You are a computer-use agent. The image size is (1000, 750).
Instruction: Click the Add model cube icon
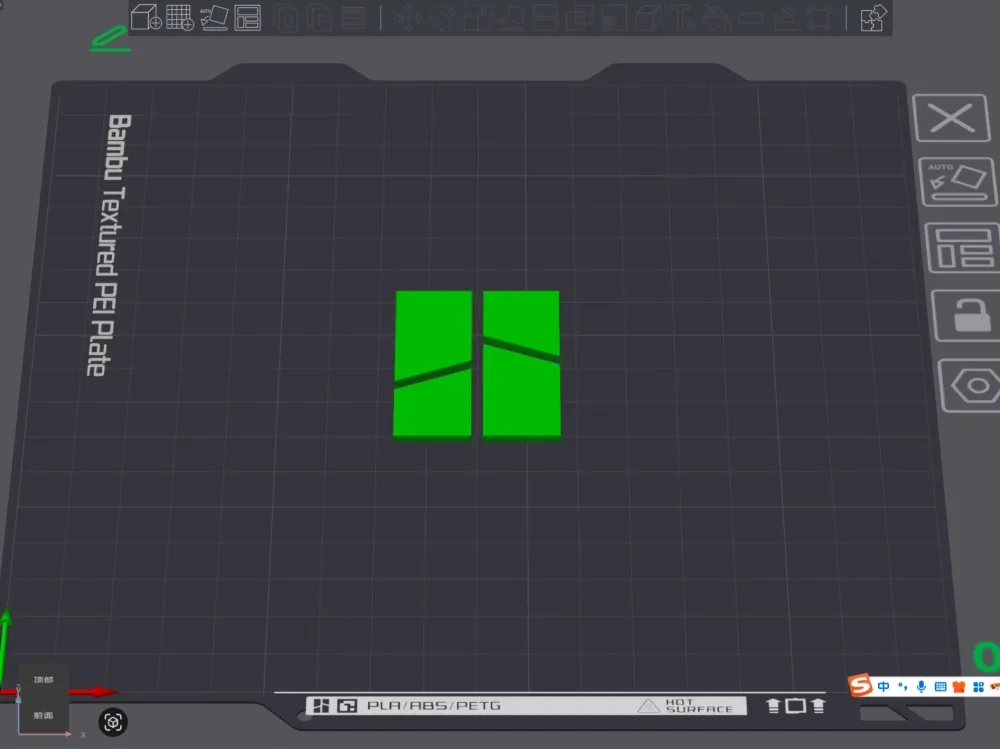(145, 17)
